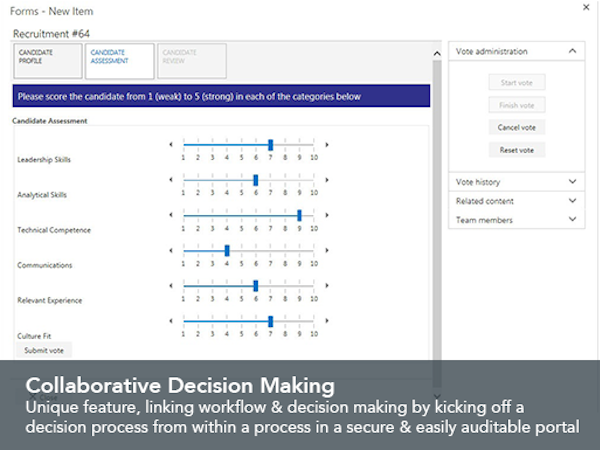Click the Technical Competence slider handle
Screen dimensions: 600x450
299,215
